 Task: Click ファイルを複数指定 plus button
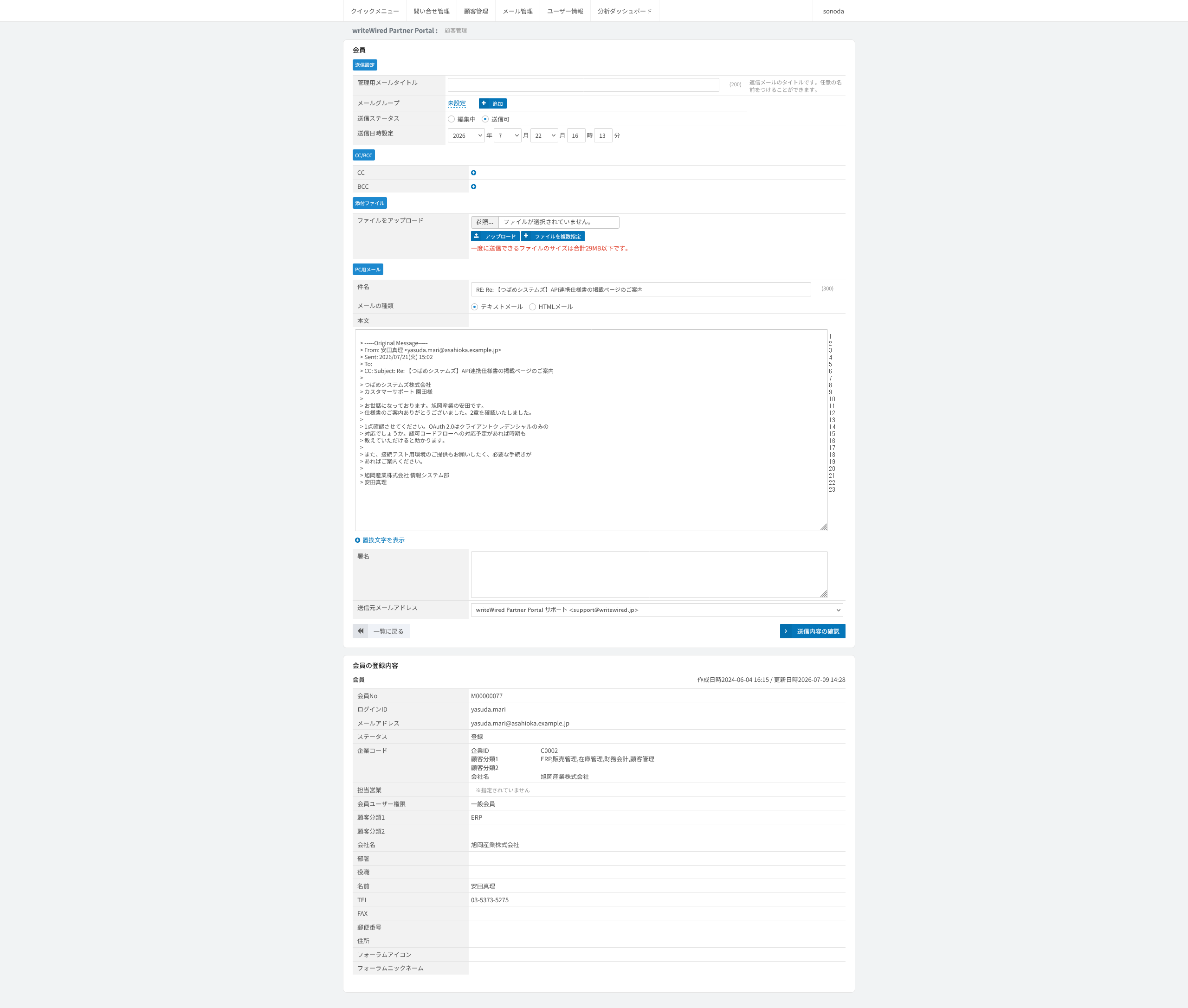click(553, 236)
